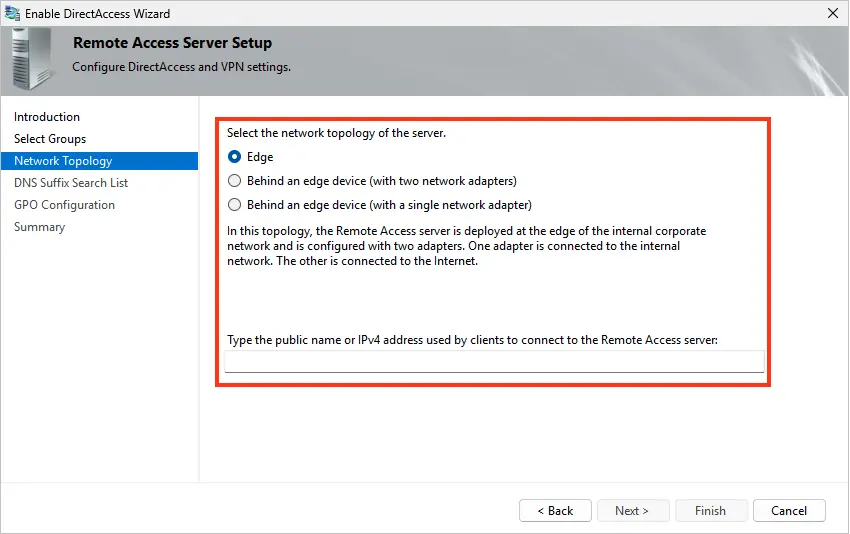
Task: Choose Behind an edge device with two adapters
Action: (235, 181)
